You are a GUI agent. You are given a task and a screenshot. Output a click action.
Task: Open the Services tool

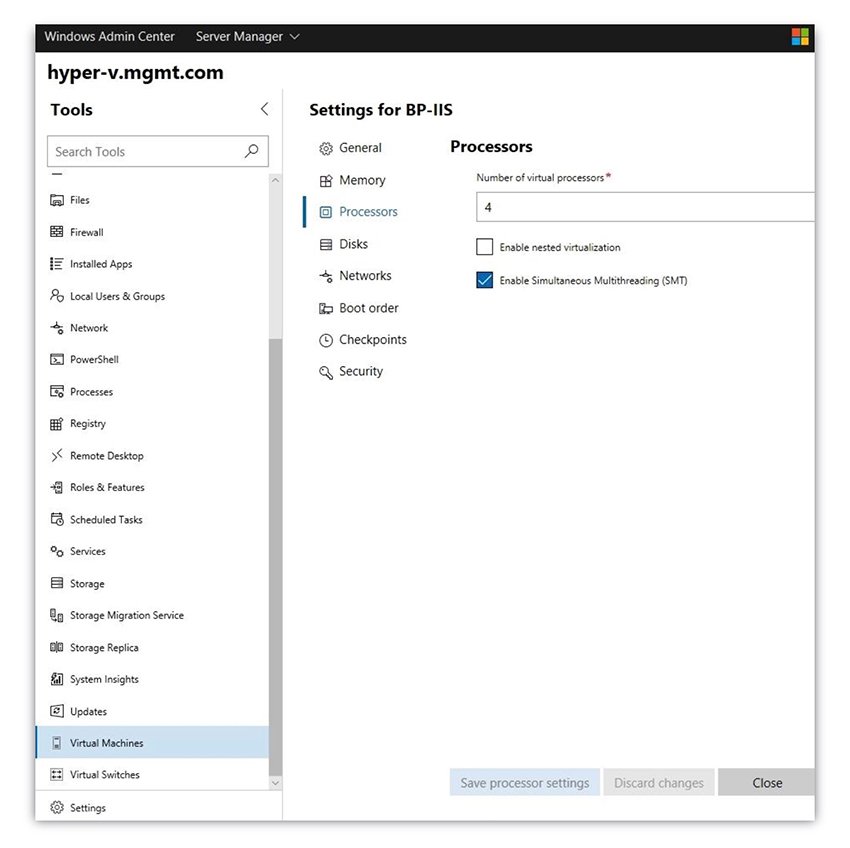point(88,551)
